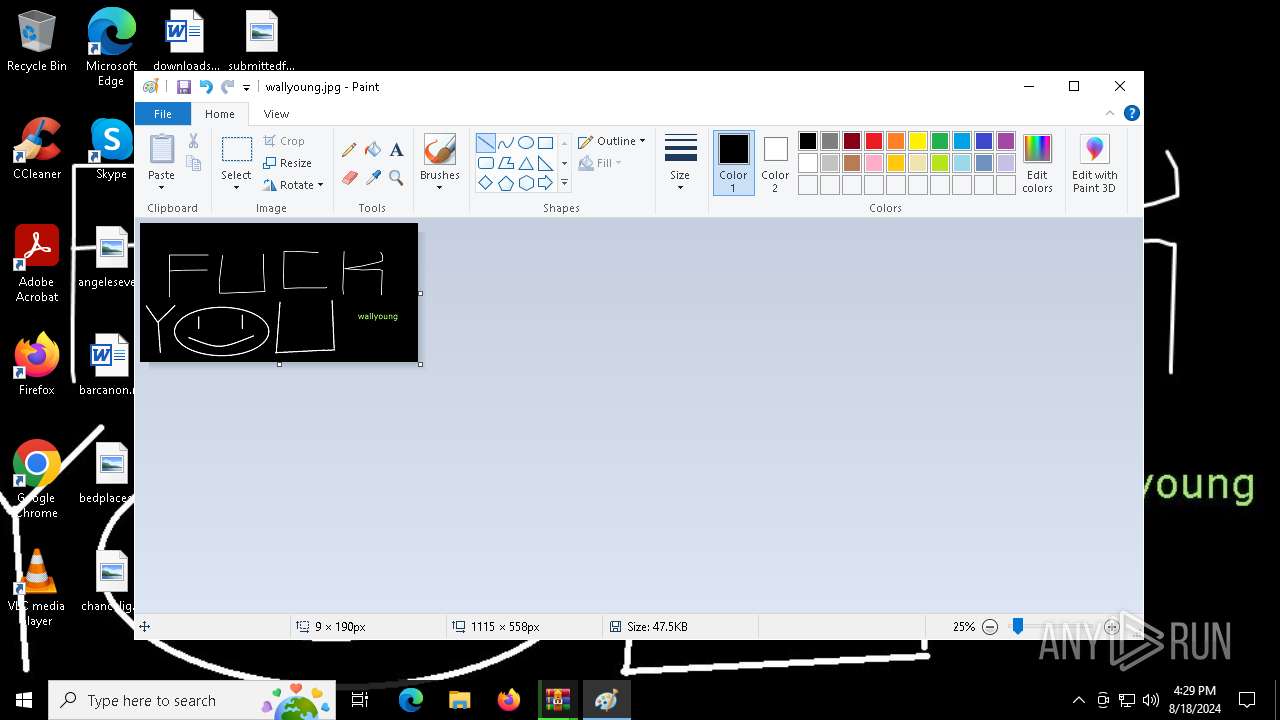Click the Crop button
Screen dimensions: 1280x720
[284, 141]
